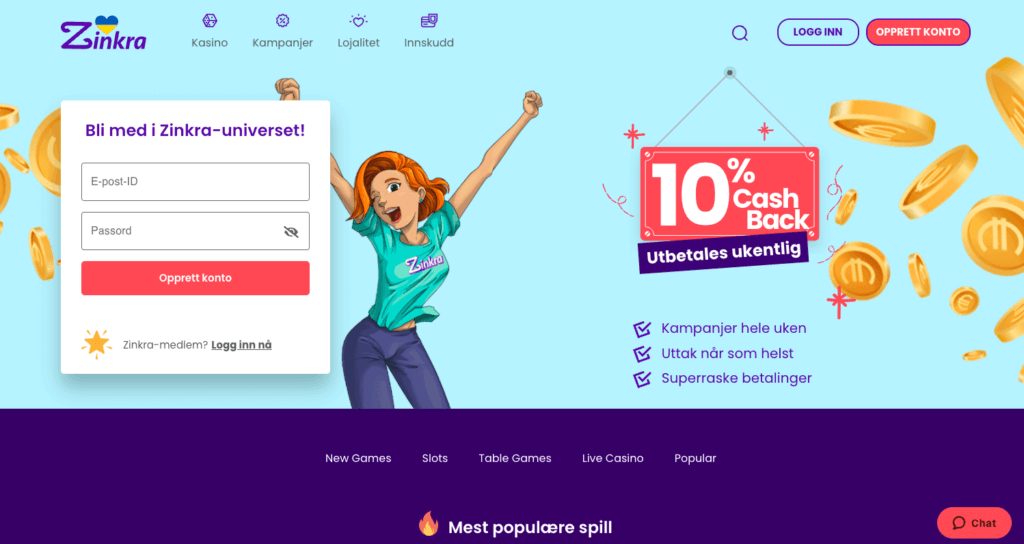1024x544 pixels.
Task: Open the Chat bubble button
Action: tap(974, 522)
